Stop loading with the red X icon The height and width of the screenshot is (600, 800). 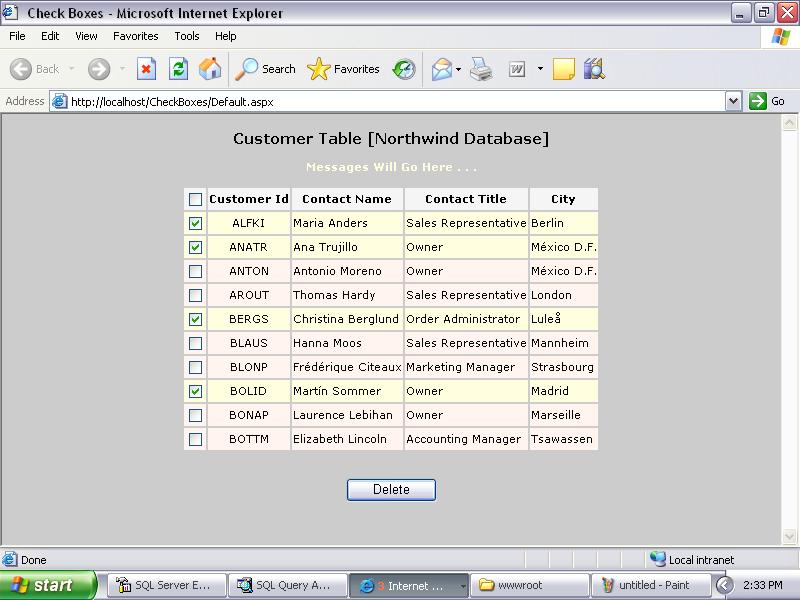[146, 69]
